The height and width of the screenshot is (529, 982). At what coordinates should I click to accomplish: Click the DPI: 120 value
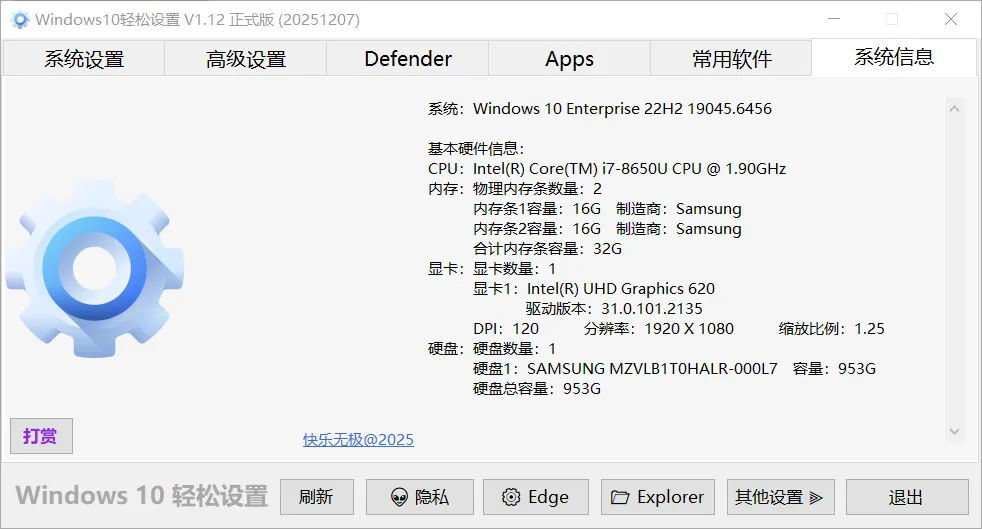point(505,329)
